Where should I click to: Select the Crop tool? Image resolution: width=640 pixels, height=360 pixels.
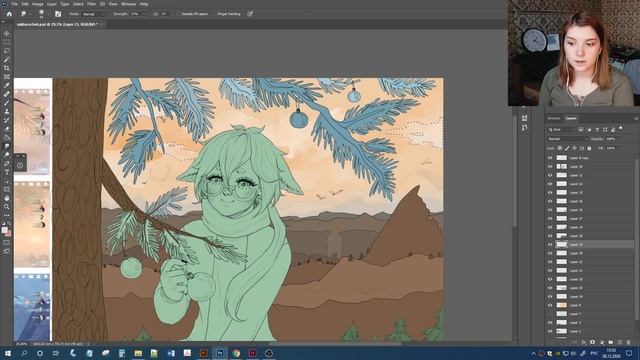(7, 68)
